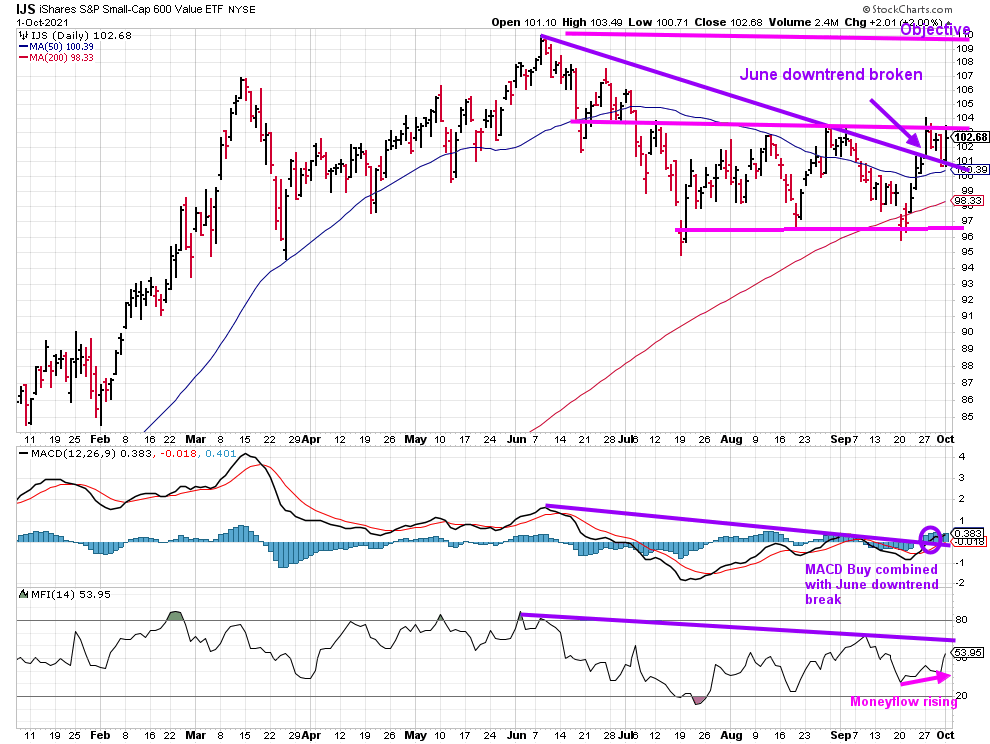
Task: Click the 'Volume 2.4M' value in the header
Action: pos(804,22)
